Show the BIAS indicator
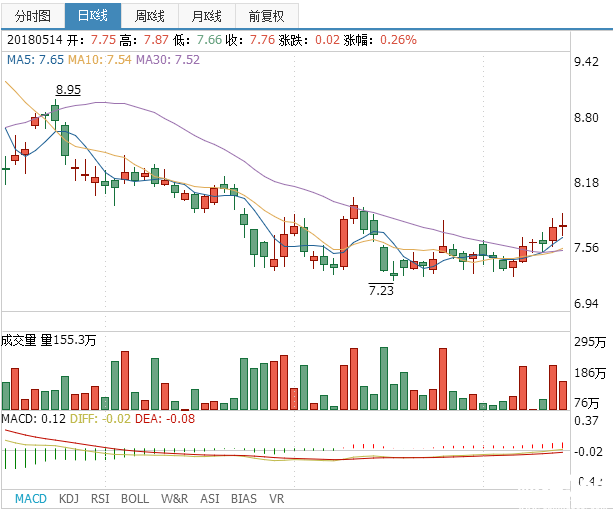The width and height of the screenshot is (613, 516). [x=244, y=499]
